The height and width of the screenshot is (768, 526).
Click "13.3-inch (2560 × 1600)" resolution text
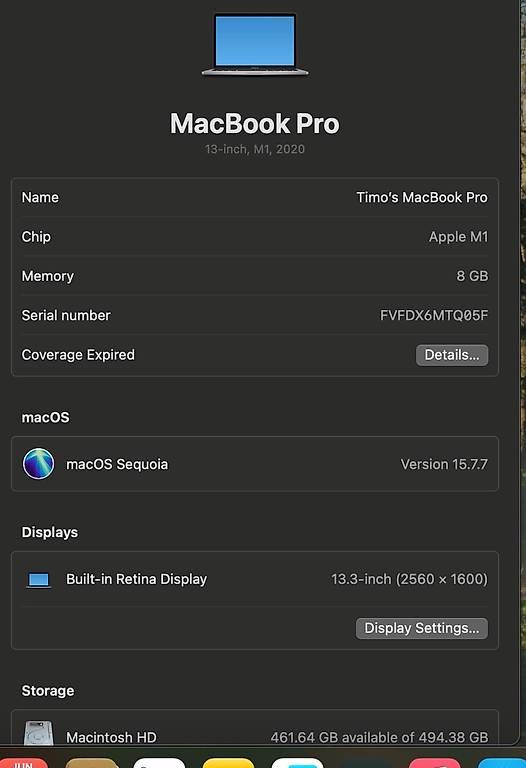pyautogui.click(x=409, y=579)
